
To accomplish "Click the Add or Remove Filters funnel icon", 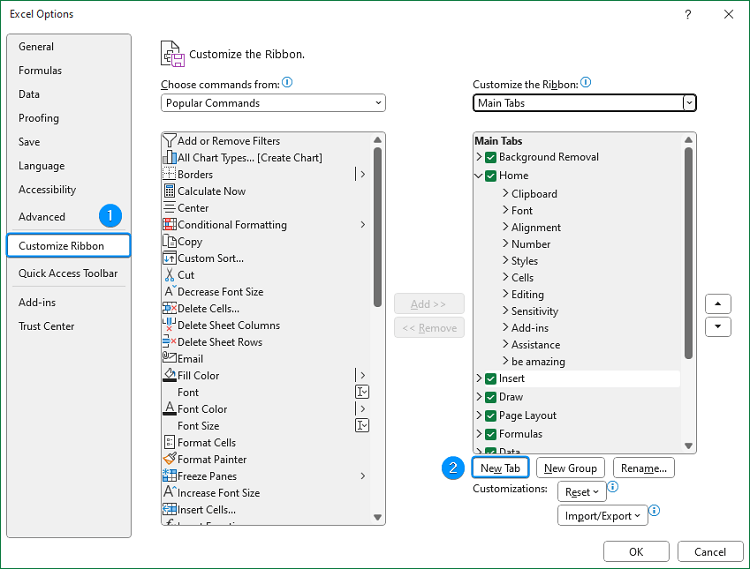I will (169, 141).
